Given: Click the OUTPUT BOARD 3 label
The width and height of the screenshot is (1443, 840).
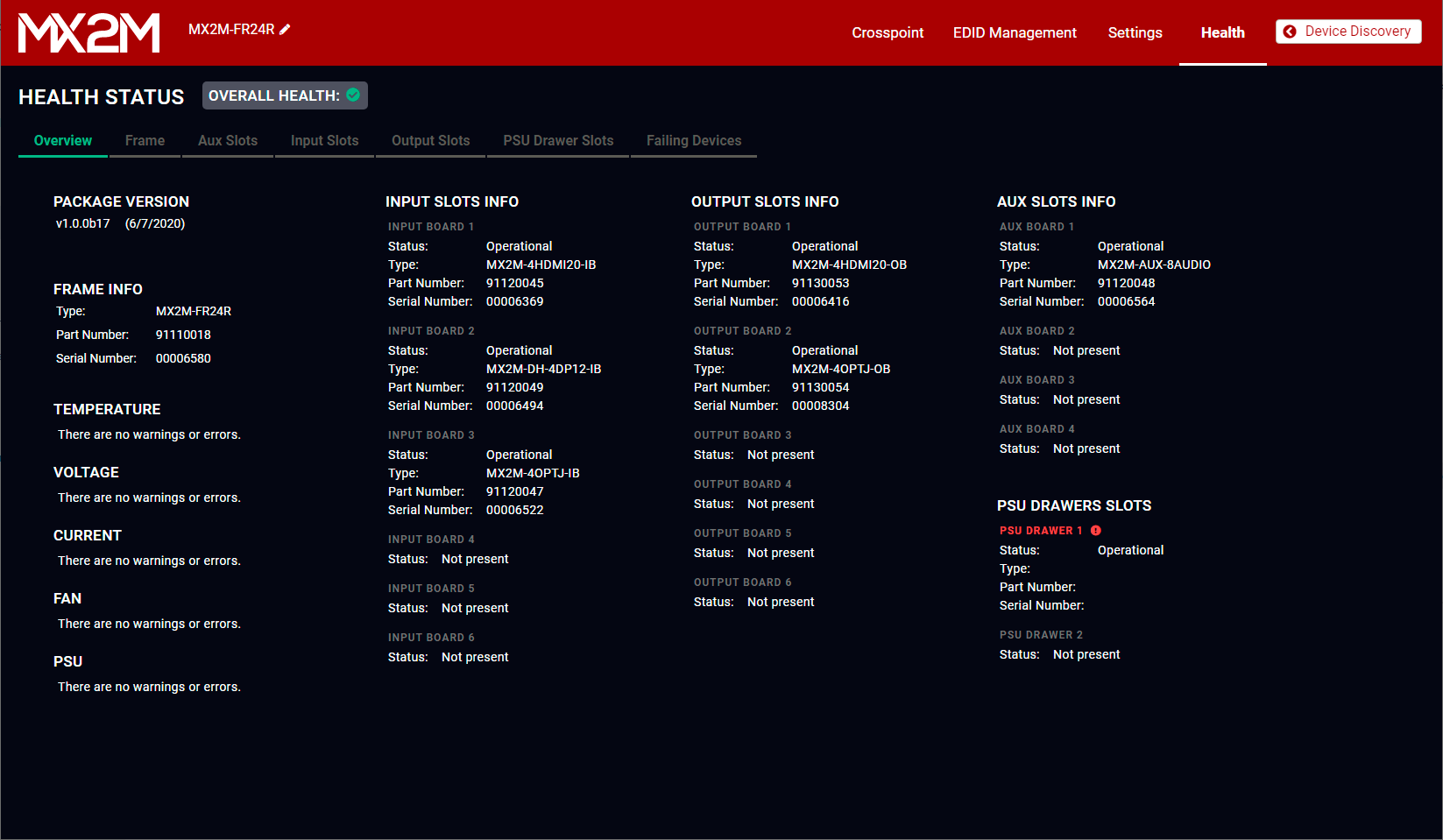Looking at the screenshot, I should pyautogui.click(x=742, y=435).
